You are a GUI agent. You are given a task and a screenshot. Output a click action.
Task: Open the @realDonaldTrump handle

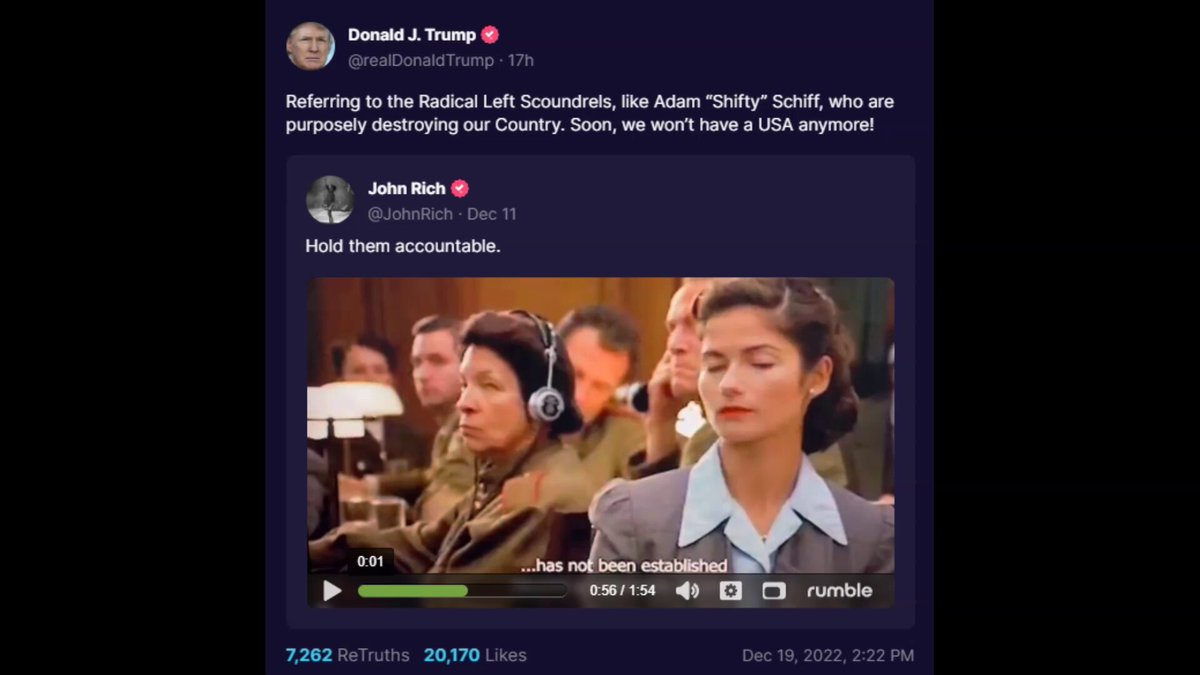click(x=421, y=61)
